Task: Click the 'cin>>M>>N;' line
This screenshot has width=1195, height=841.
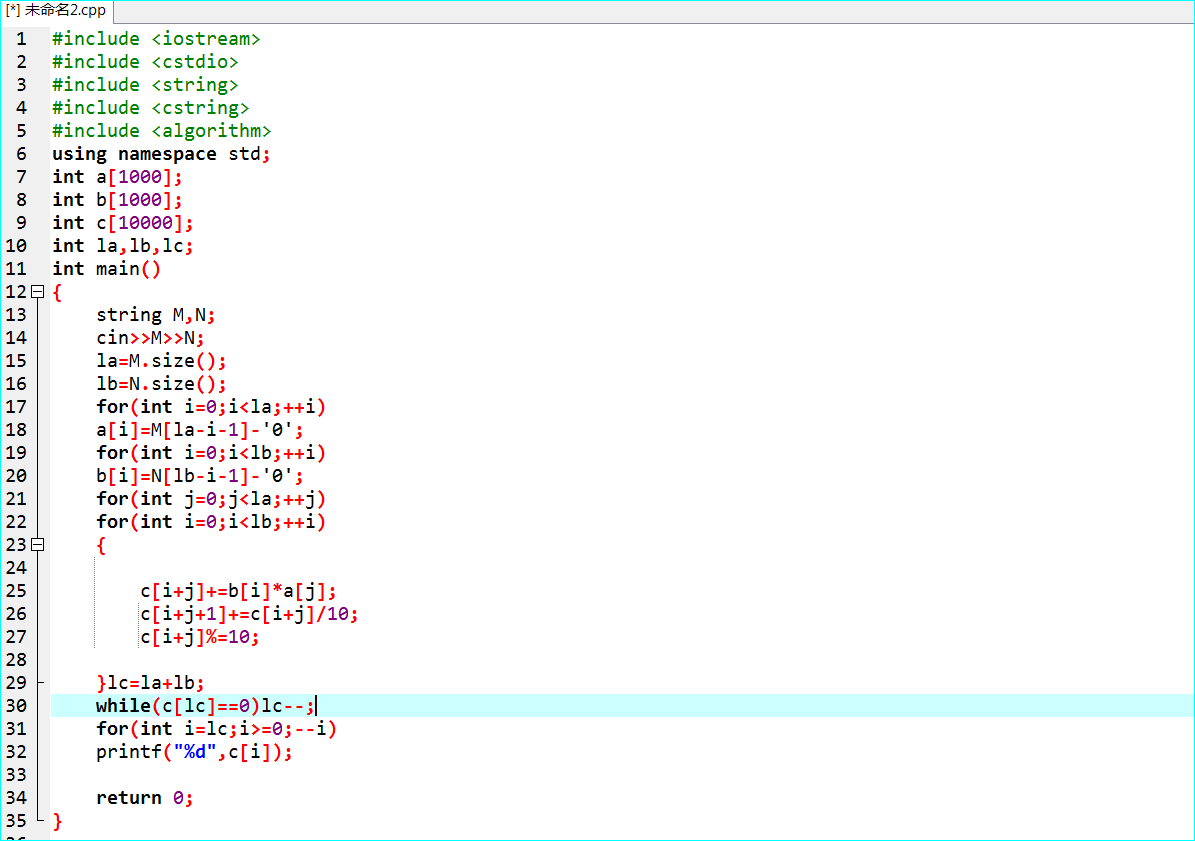Action: click(x=150, y=337)
